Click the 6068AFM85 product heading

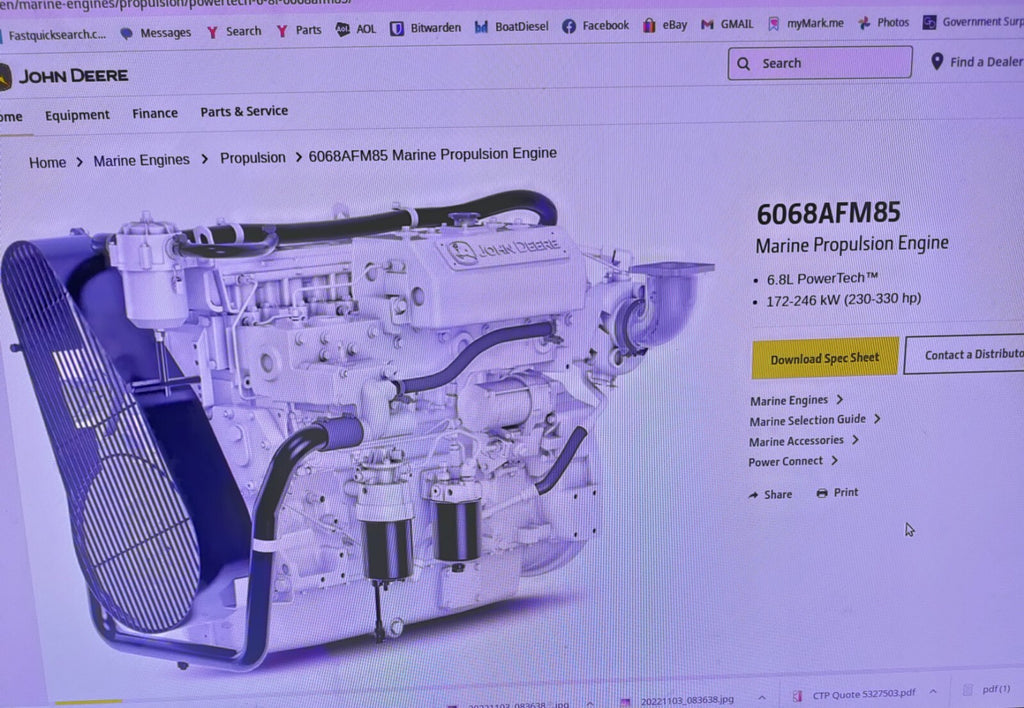(828, 213)
